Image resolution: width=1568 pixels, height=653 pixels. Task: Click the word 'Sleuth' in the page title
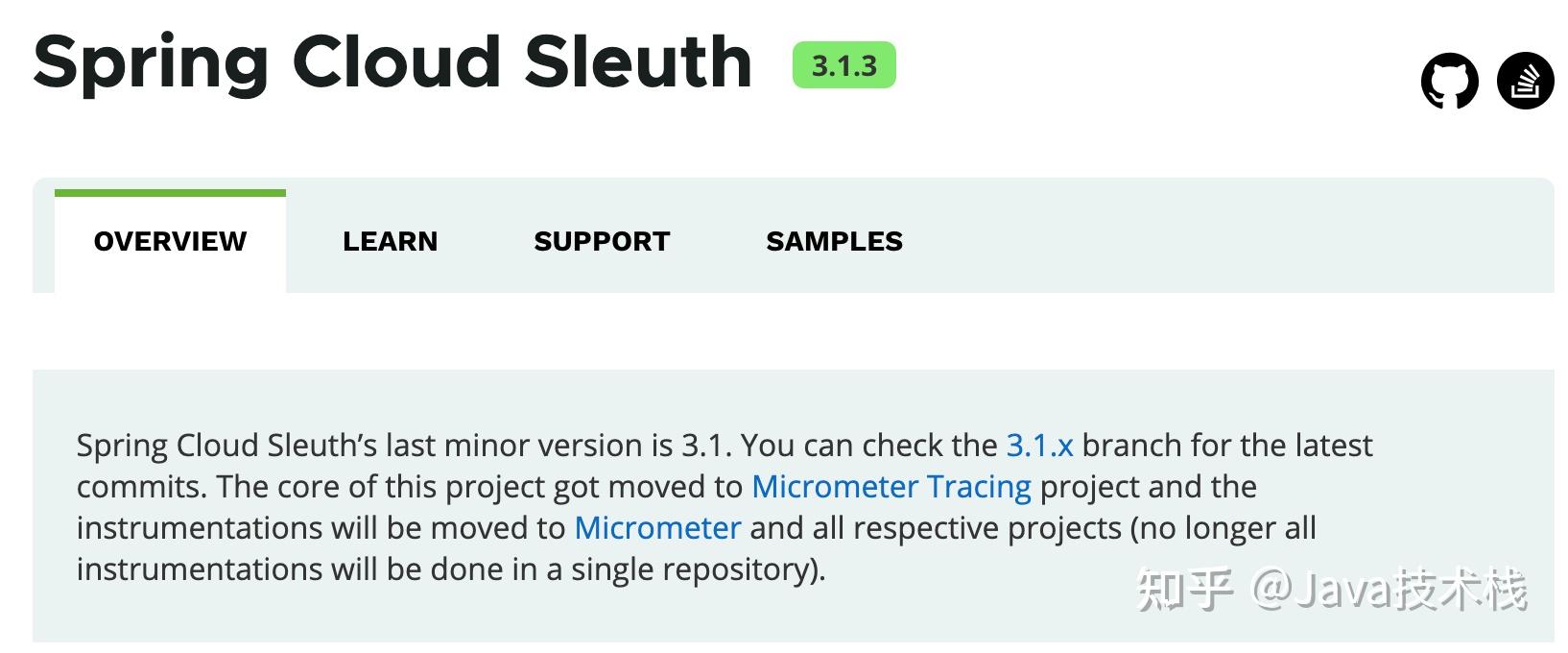point(637,62)
